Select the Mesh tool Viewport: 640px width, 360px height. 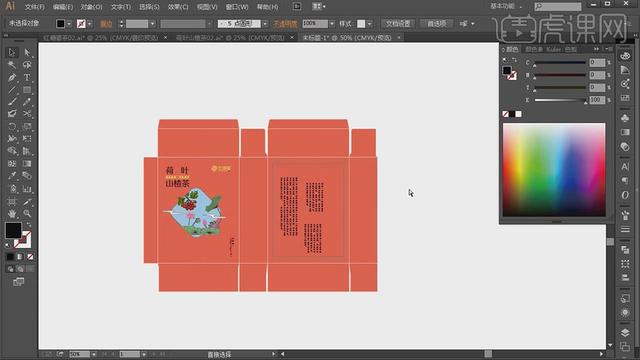click(x=12, y=164)
